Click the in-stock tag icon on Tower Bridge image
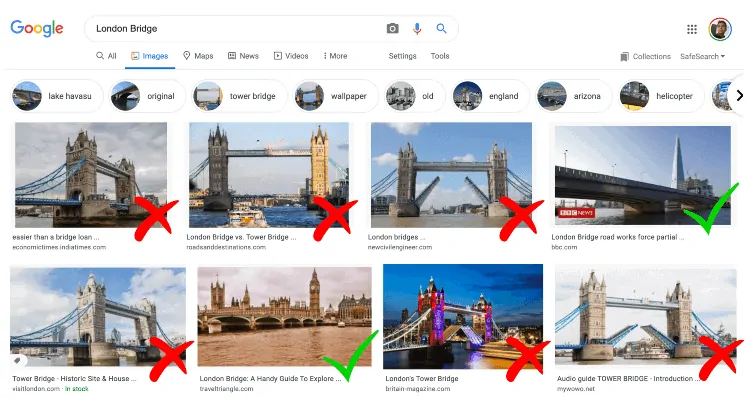This screenshot has height=398, width=750. click(x=17, y=360)
